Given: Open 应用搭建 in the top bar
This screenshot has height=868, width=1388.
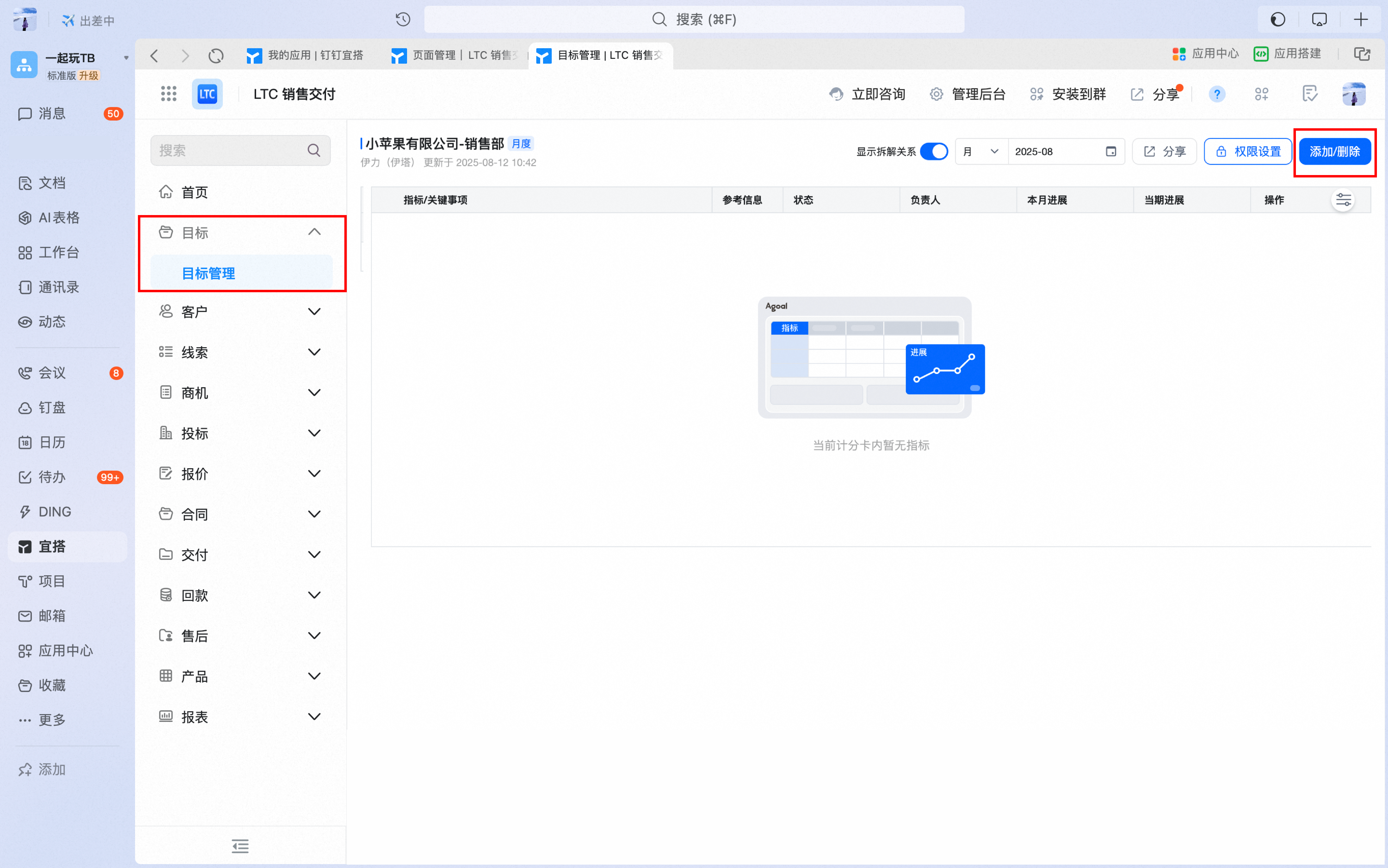Looking at the screenshot, I should (x=1287, y=54).
